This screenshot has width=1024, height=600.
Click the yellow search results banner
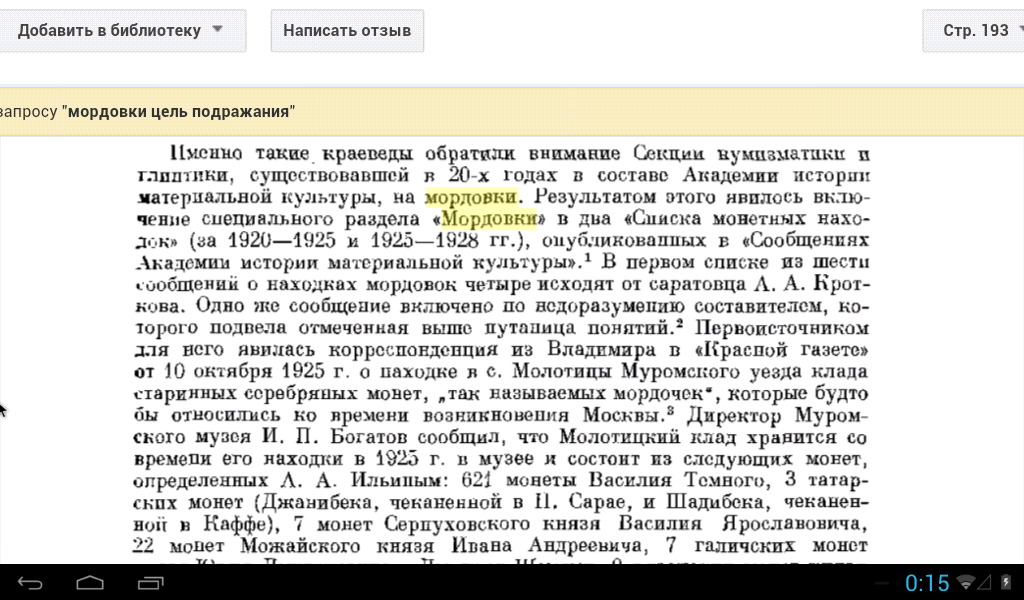600,112
